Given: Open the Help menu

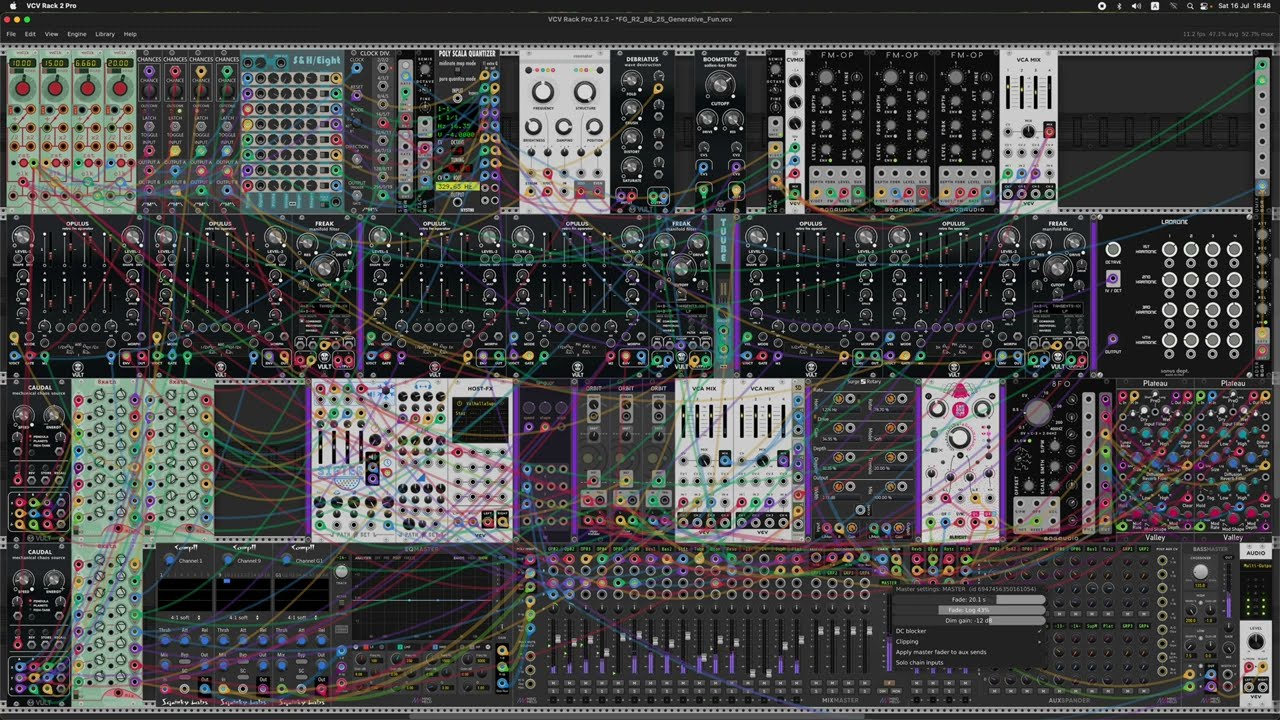Looking at the screenshot, I should point(130,34).
